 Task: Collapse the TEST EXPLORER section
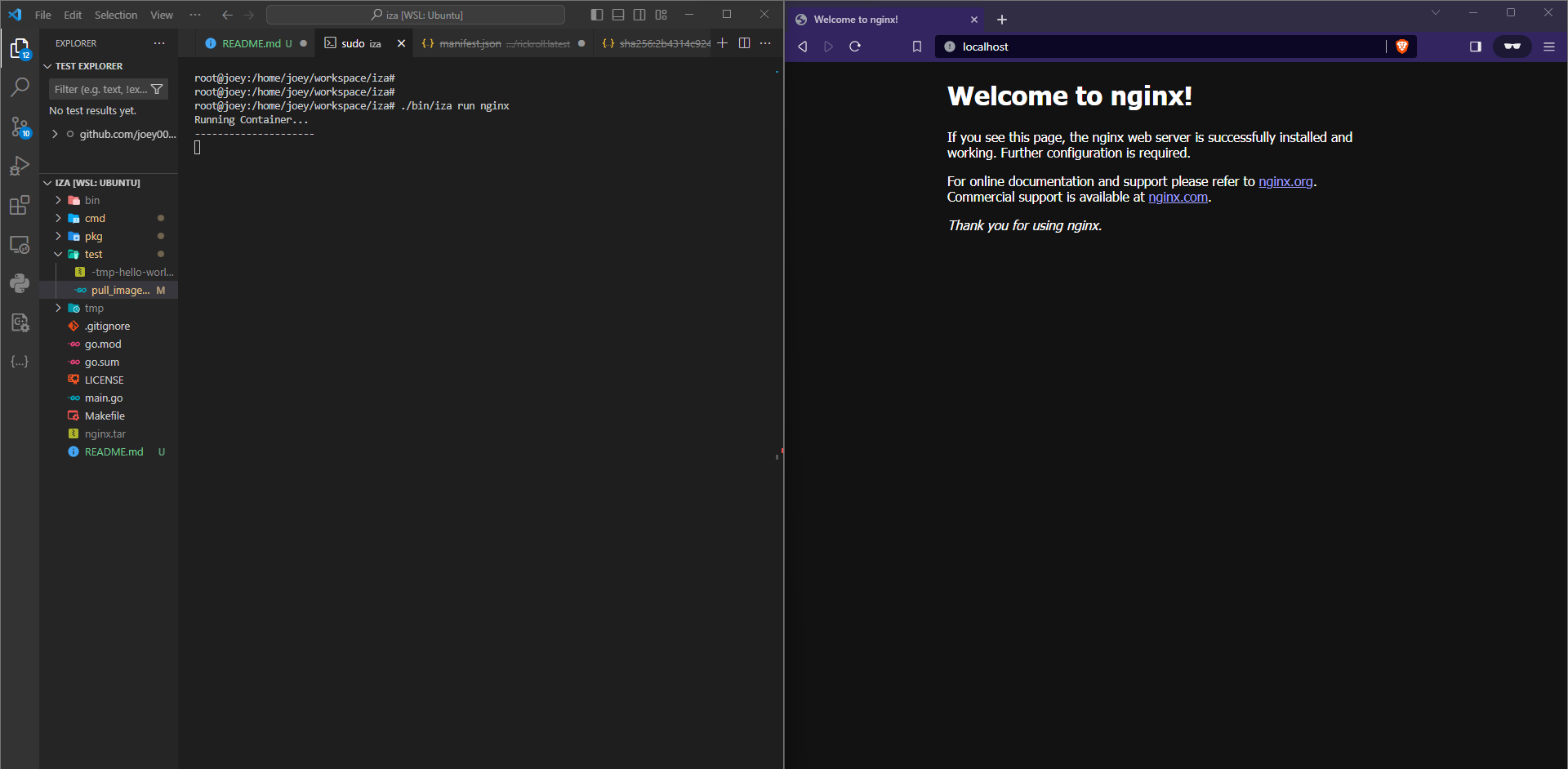pos(47,66)
